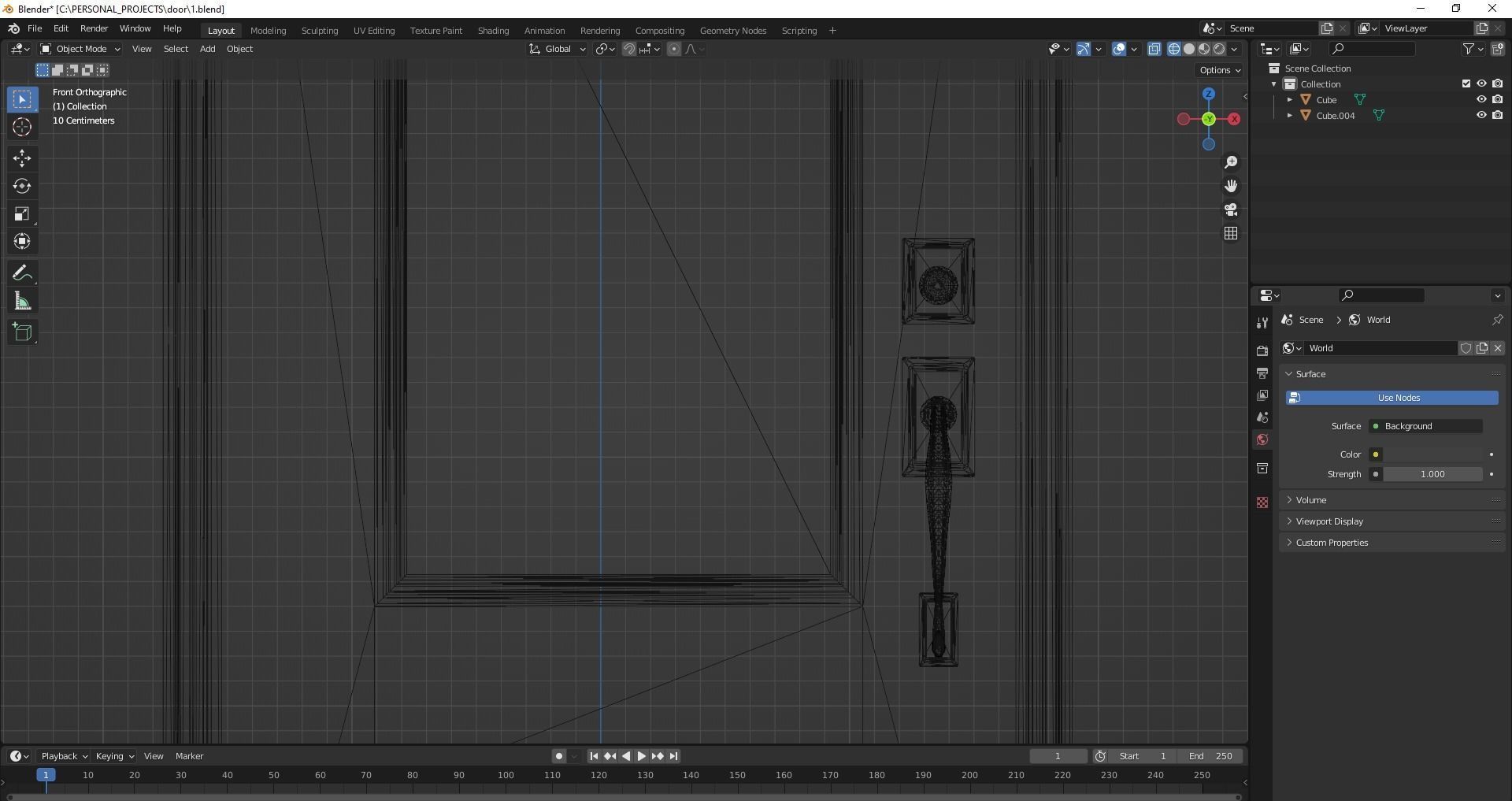
Task: Click the red X axis gizmo ball
Action: (1234, 119)
